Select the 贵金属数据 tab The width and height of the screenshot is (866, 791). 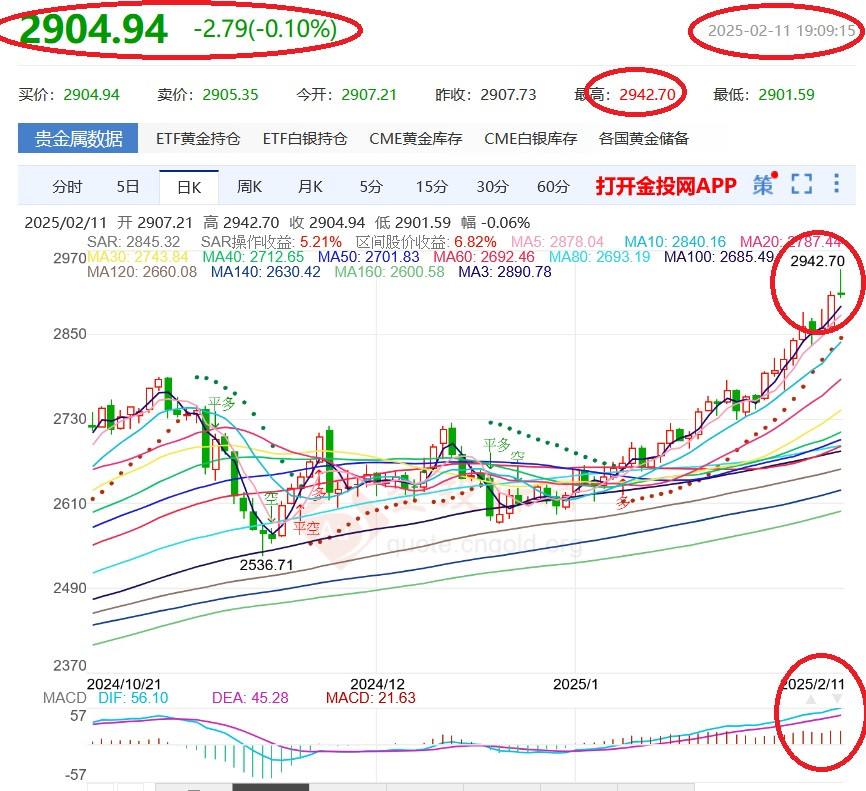coord(78,138)
